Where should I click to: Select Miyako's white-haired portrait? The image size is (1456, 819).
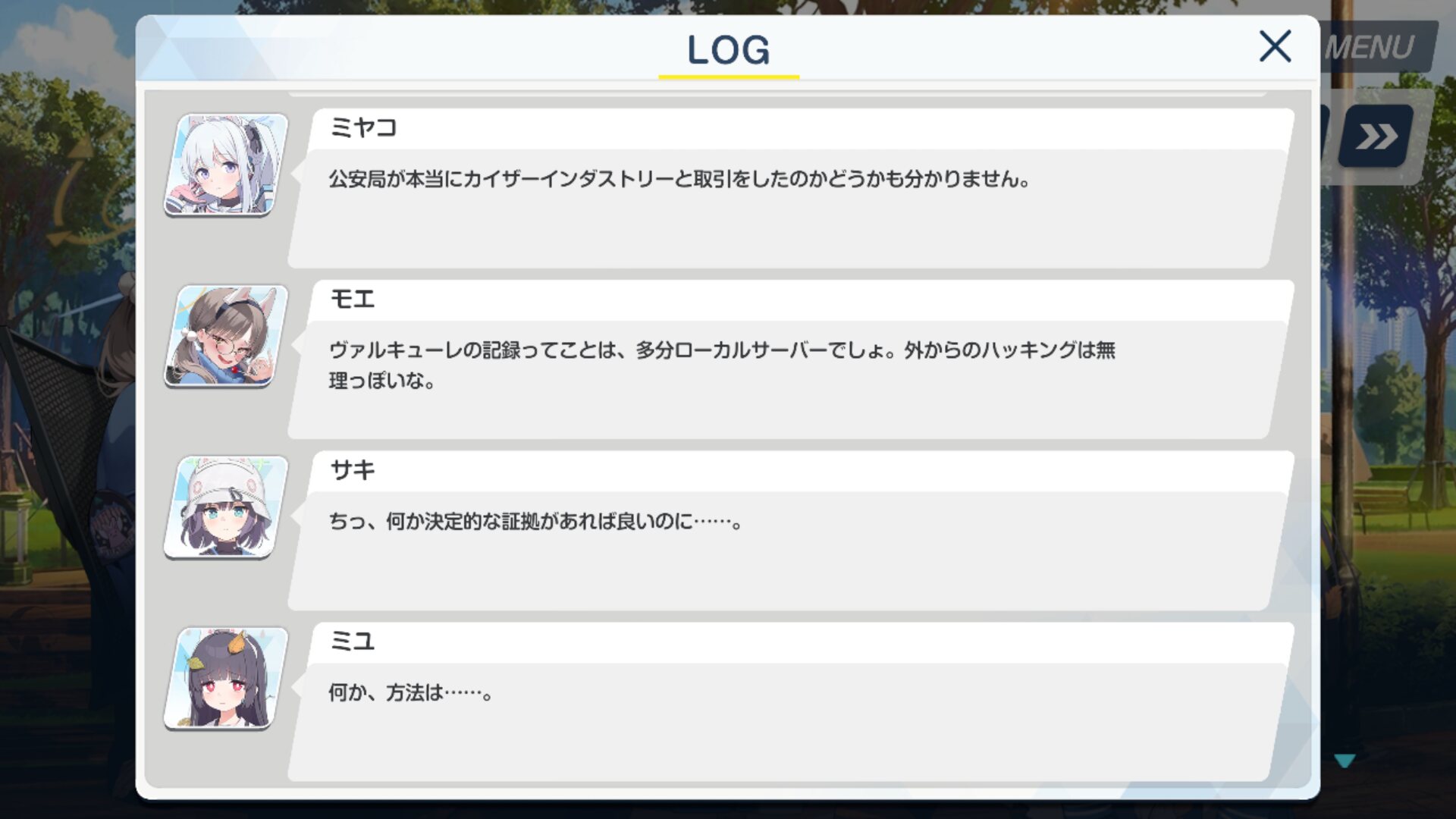[x=226, y=165]
